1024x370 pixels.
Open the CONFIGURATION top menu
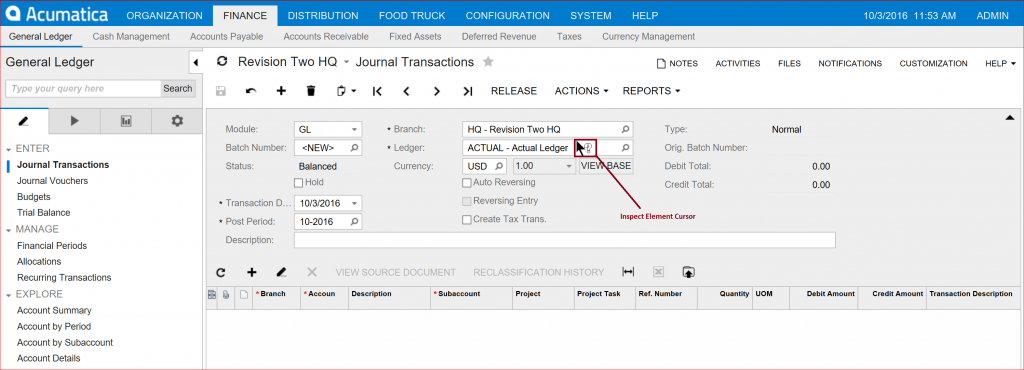pyautogui.click(x=507, y=16)
